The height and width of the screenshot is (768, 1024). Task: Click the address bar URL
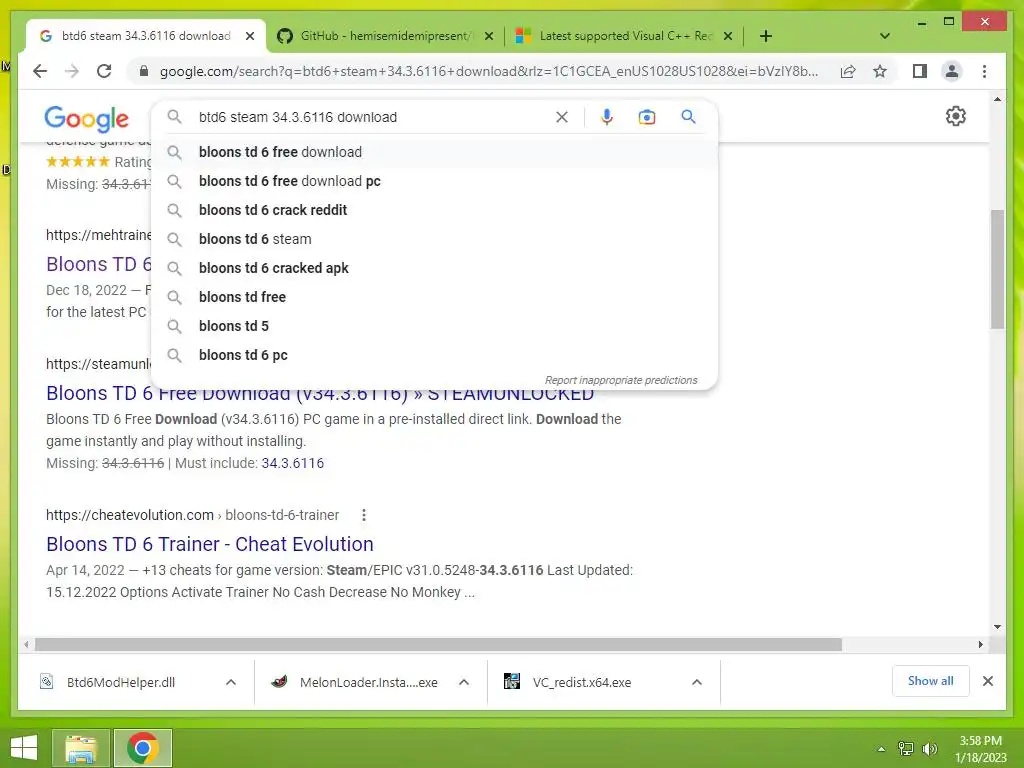pyautogui.click(x=488, y=71)
